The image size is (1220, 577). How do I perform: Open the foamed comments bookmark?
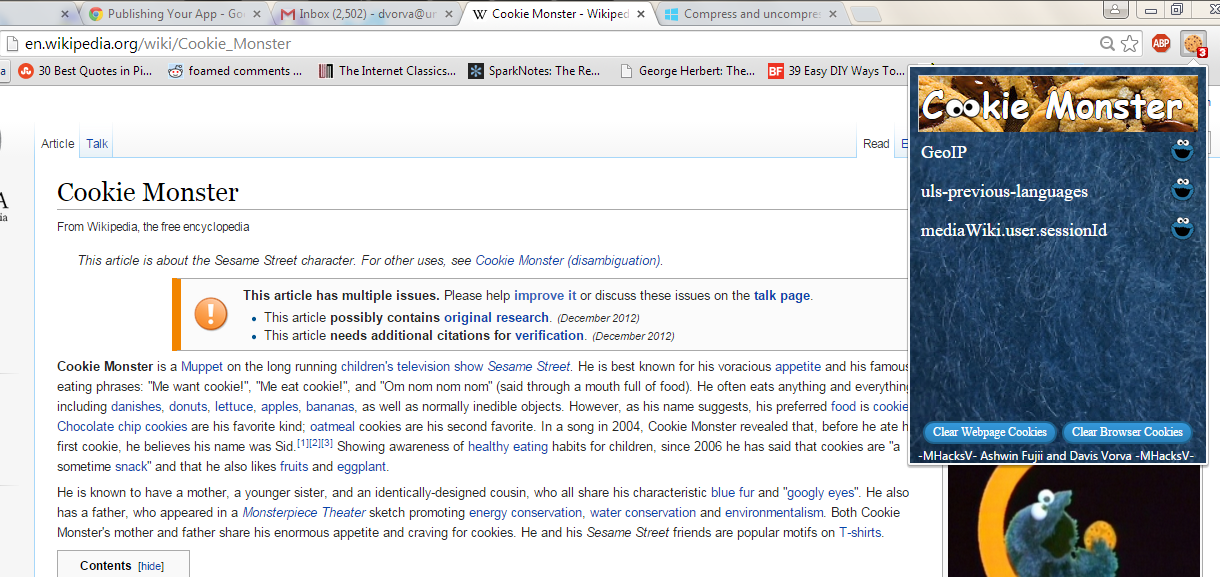[x=236, y=71]
